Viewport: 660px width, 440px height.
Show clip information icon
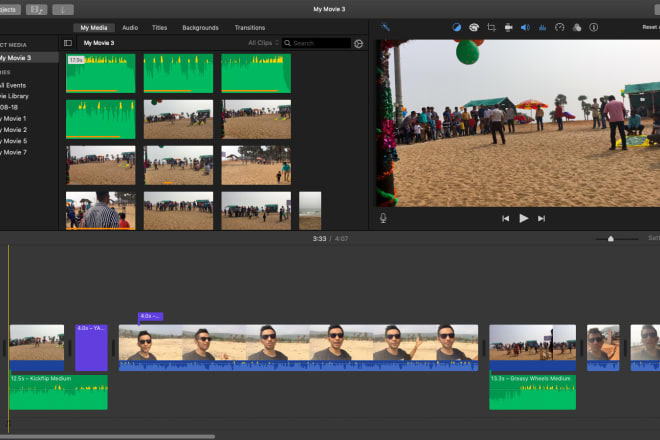tap(593, 27)
